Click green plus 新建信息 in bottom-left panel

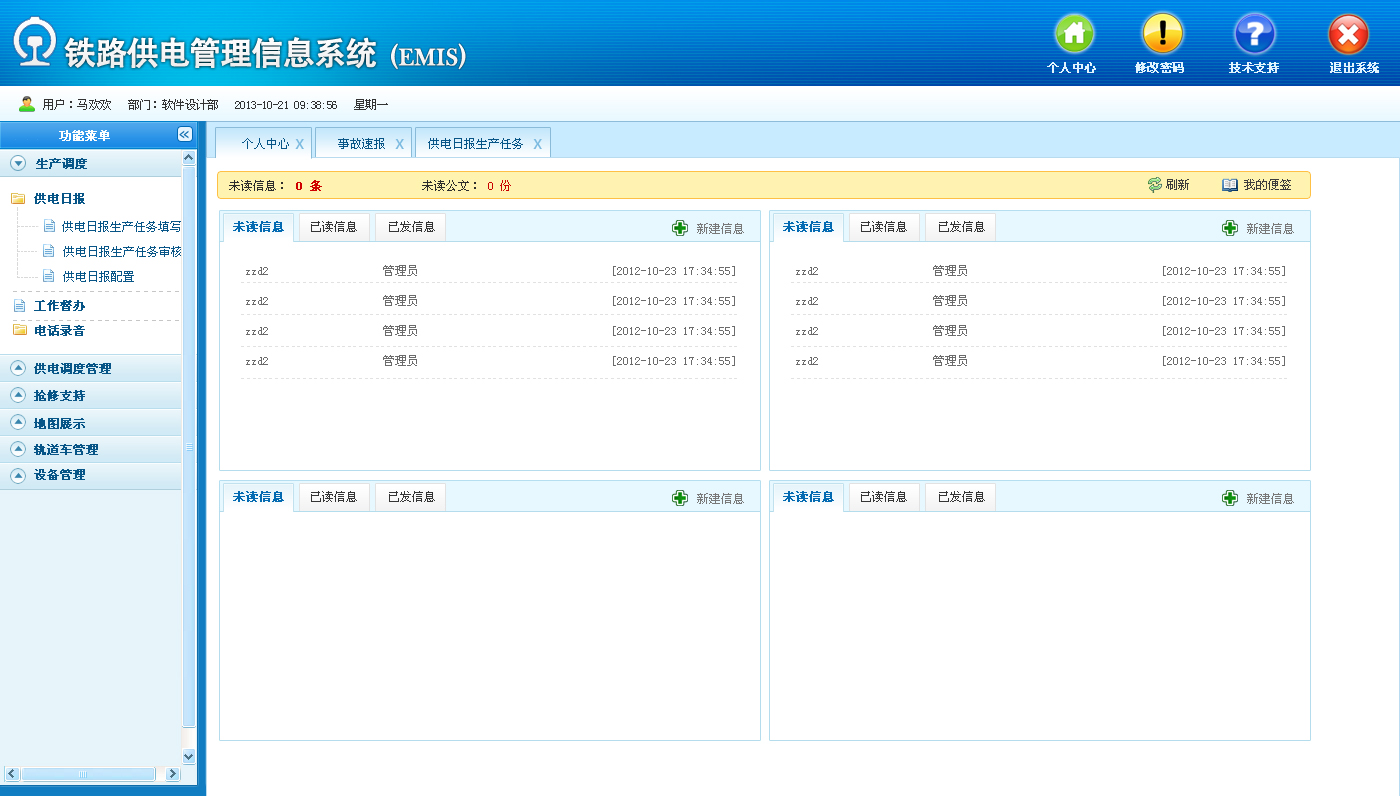click(x=680, y=498)
